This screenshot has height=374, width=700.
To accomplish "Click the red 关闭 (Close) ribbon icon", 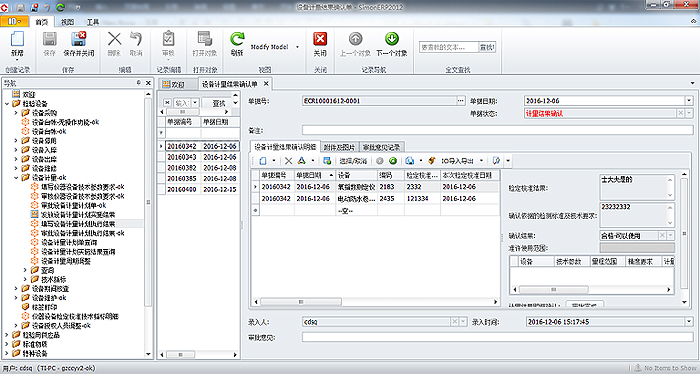I will [x=320, y=39].
